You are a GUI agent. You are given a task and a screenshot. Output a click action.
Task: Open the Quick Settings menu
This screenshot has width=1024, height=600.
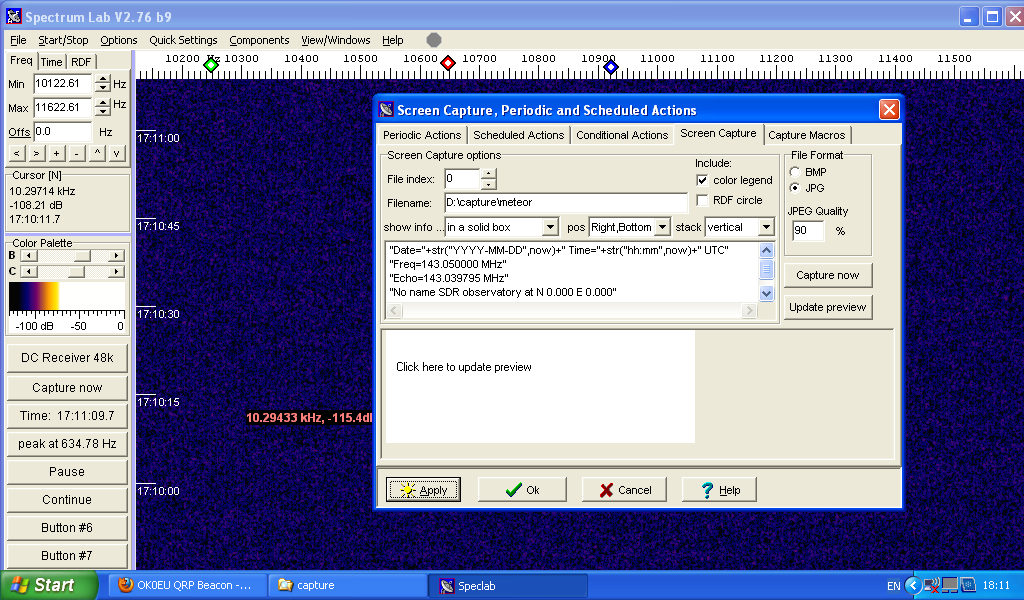(183, 40)
